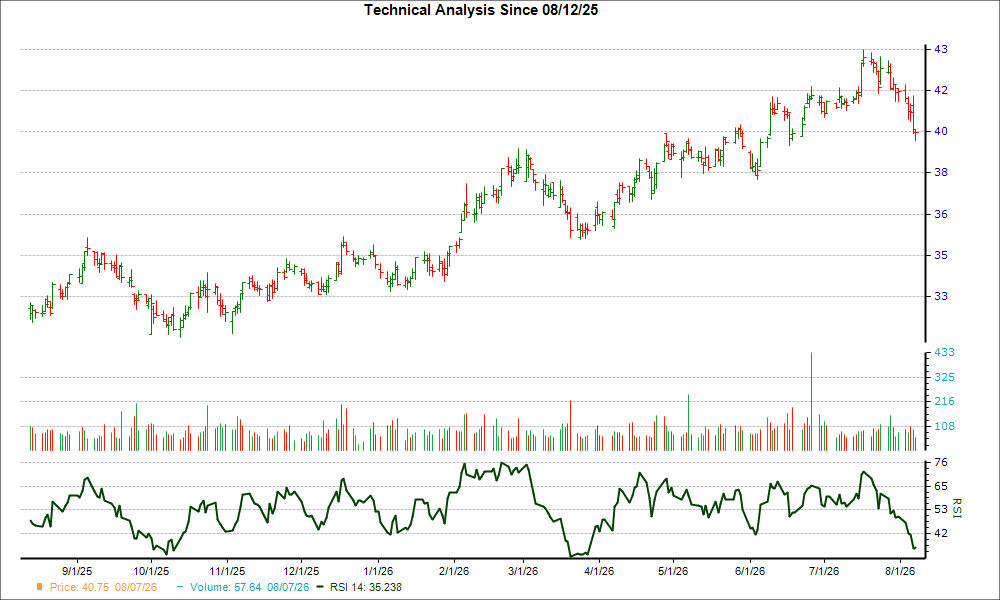The image size is (1000, 600).
Task: Click the volume axis label 325
Action: [944, 377]
